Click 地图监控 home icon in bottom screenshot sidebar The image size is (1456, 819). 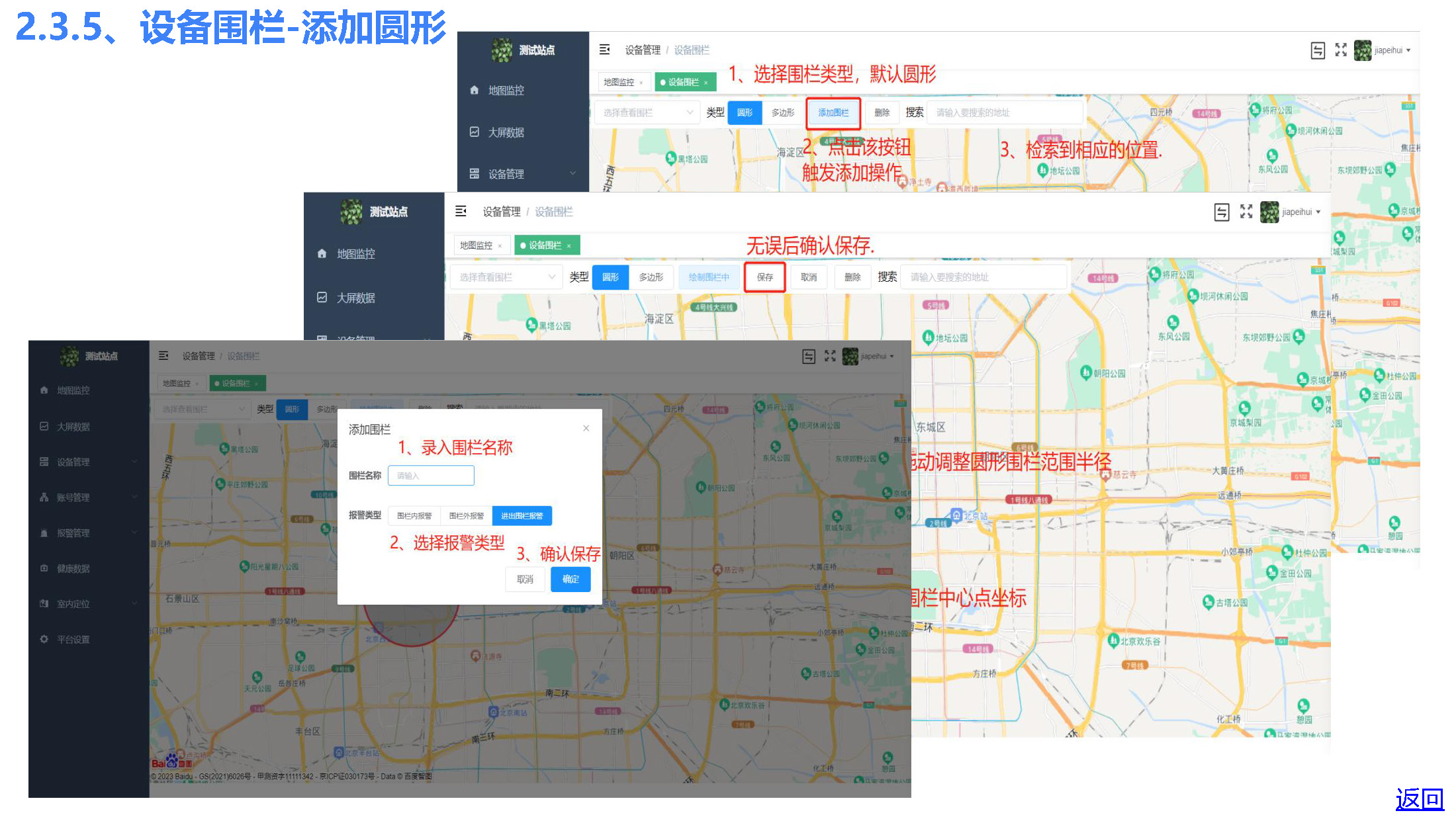tap(44, 390)
